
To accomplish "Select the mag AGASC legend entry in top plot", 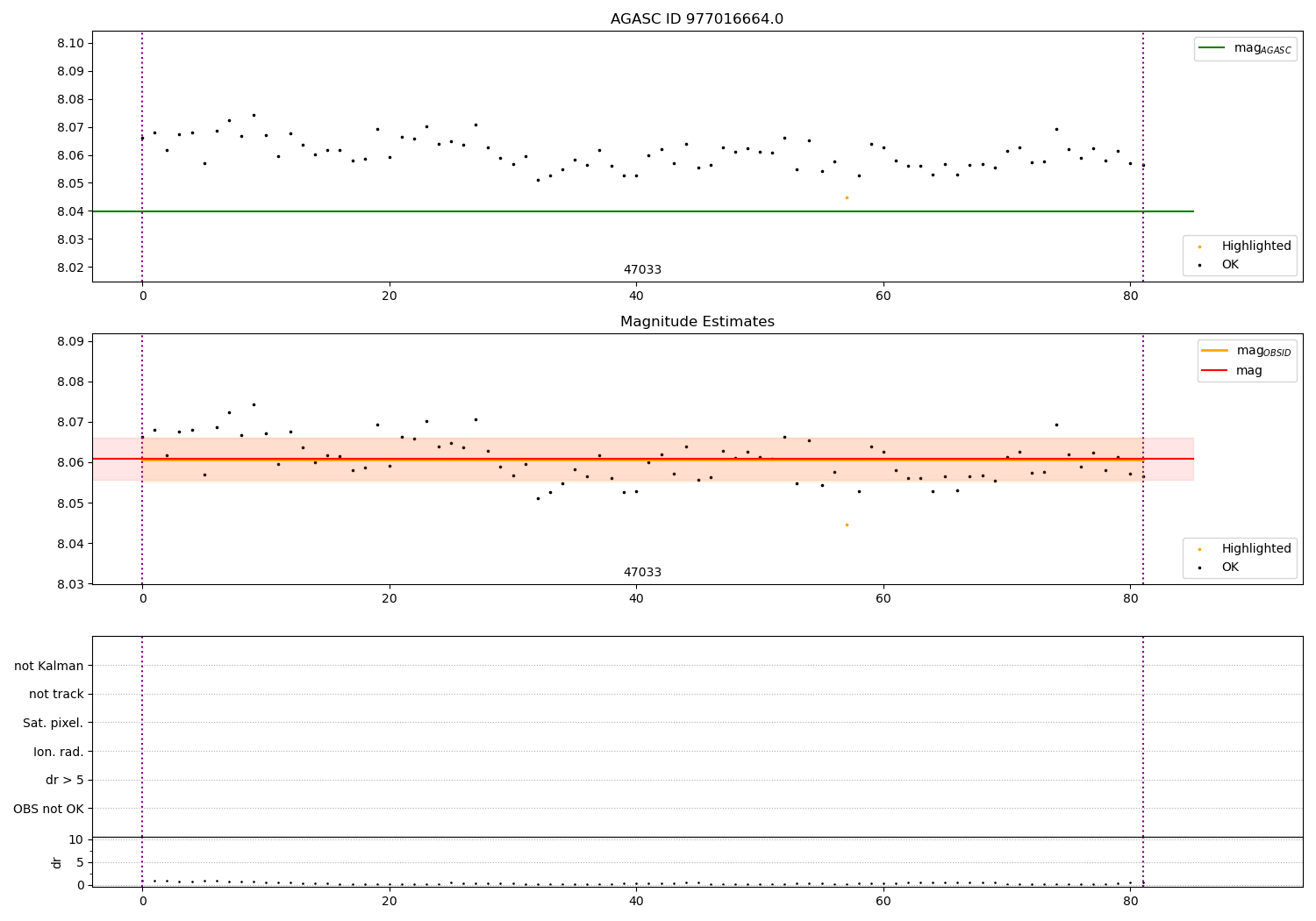I will click(x=1245, y=49).
